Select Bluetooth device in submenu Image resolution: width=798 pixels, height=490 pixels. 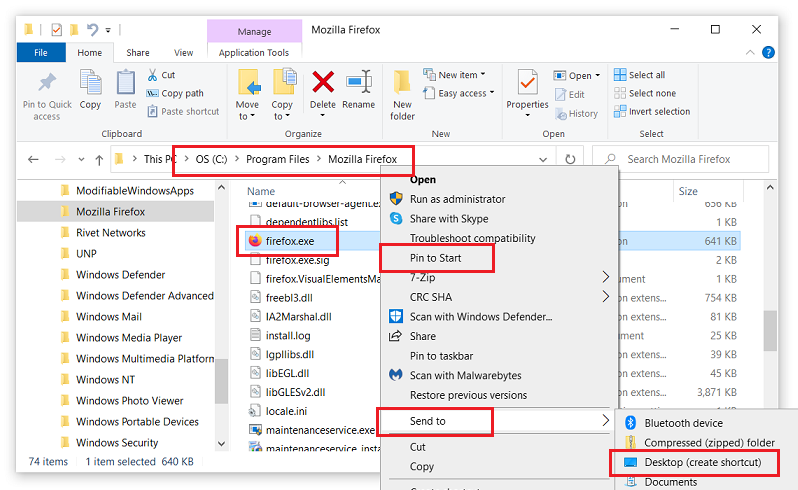click(683, 423)
